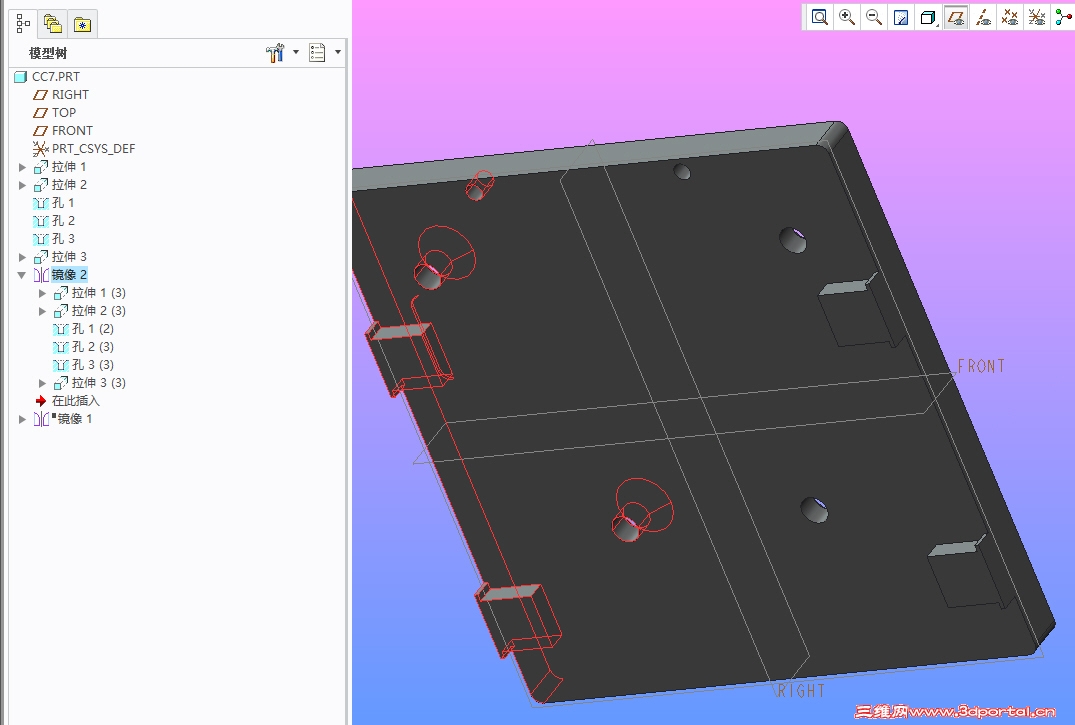This screenshot has height=725, width=1075.
Task: Switch to the Model Tree tab
Action: (x=23, y=24)
